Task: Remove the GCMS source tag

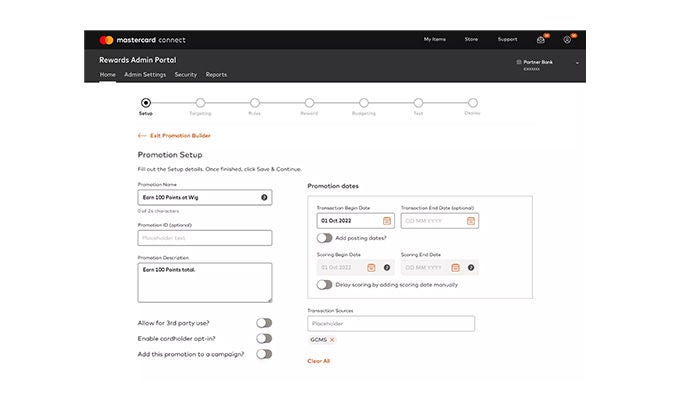Action: coord(332,340)
